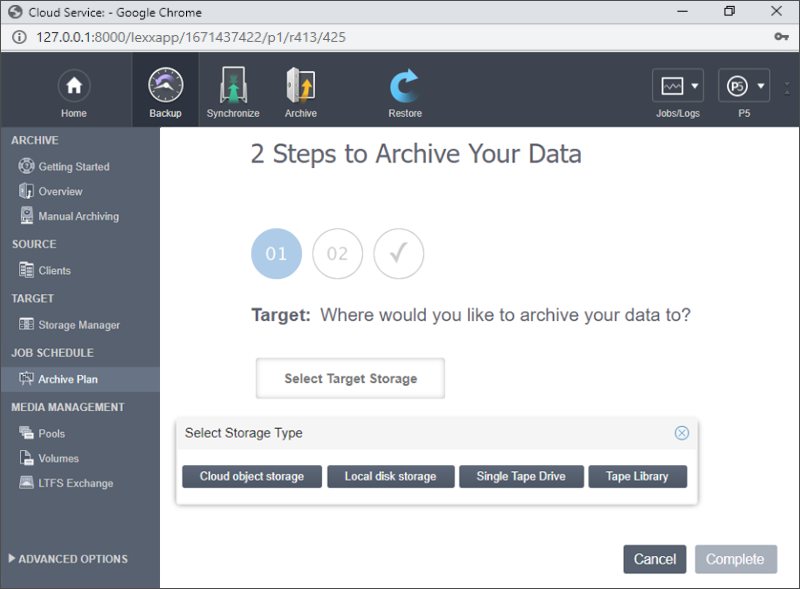800x589 pixels.
Task: Expand Advanced Options section
Action: tap(68, 559)
